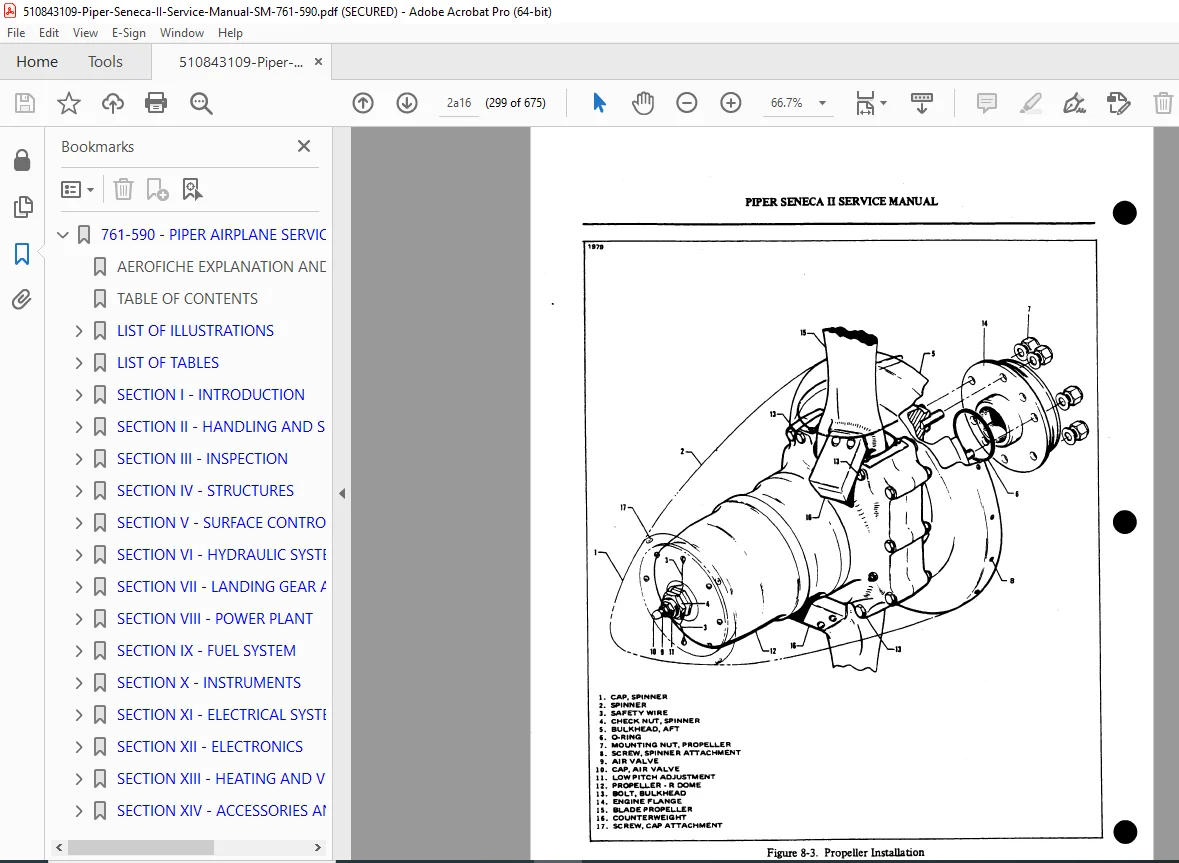Image resolution: width=1179 pixels, height=863 pixels.
Task: Close the Bookmarks panel
Action: 304,146
